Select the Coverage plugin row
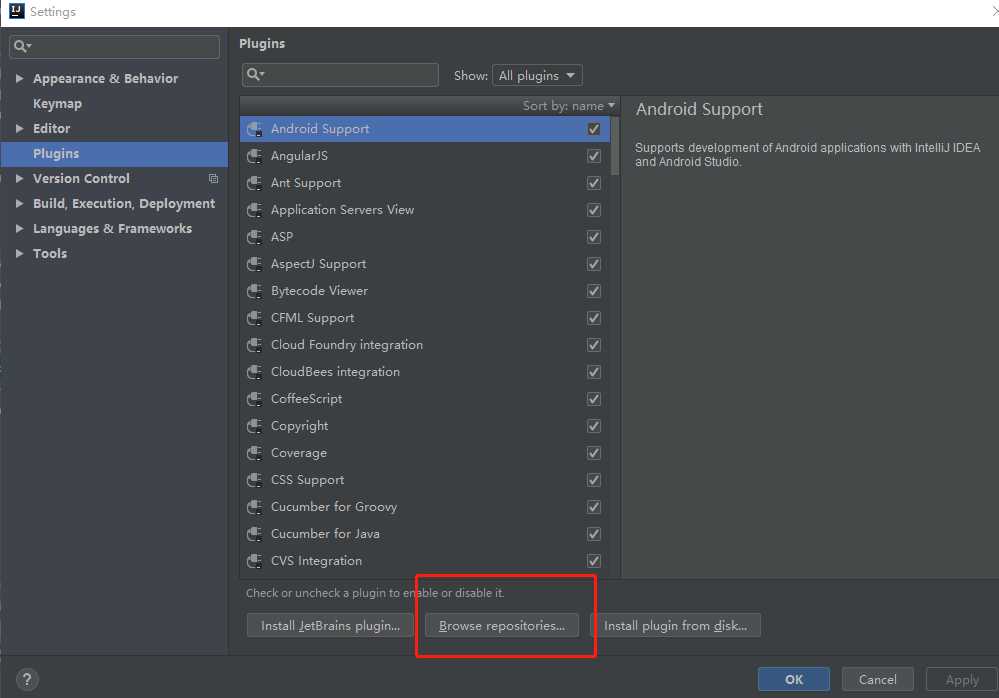The image size is (999, 698). (425, 453)
